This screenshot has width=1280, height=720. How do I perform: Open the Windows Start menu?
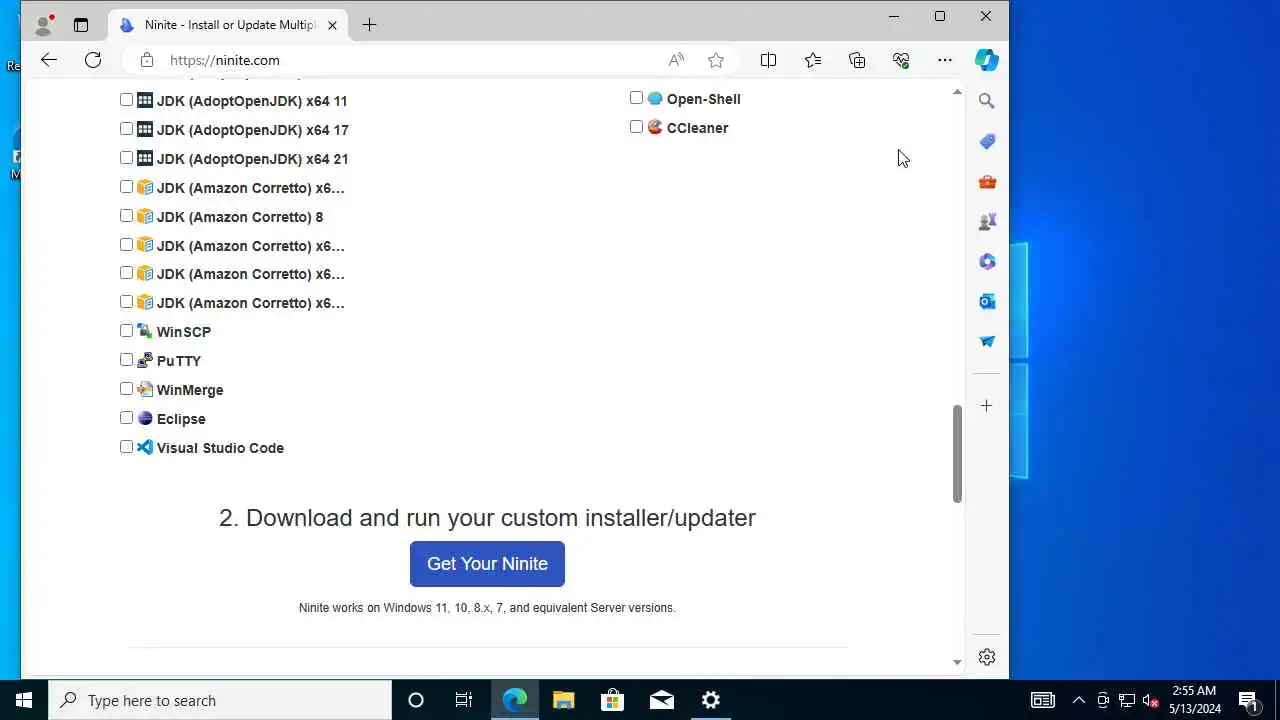click(24, 700)
